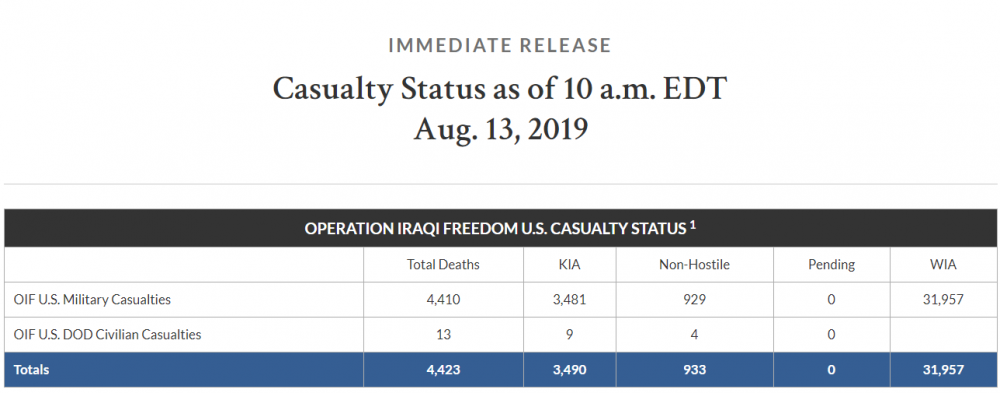
Task: Click the 929 non-hostile deaths cell
Action: coord(694,299)
